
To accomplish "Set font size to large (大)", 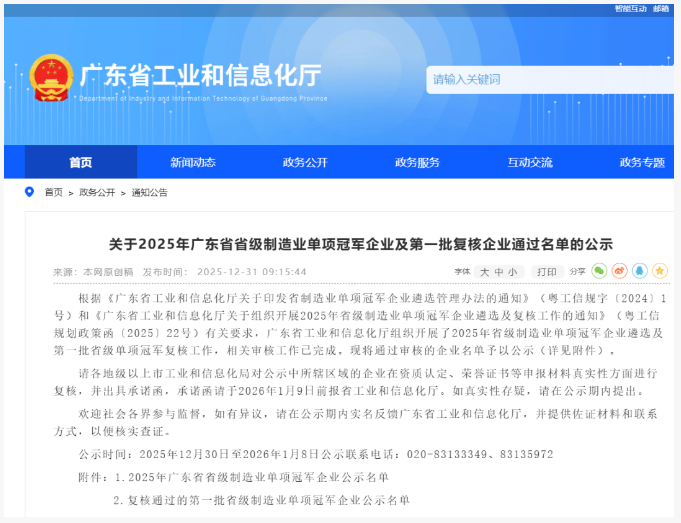I will point(485,272).
